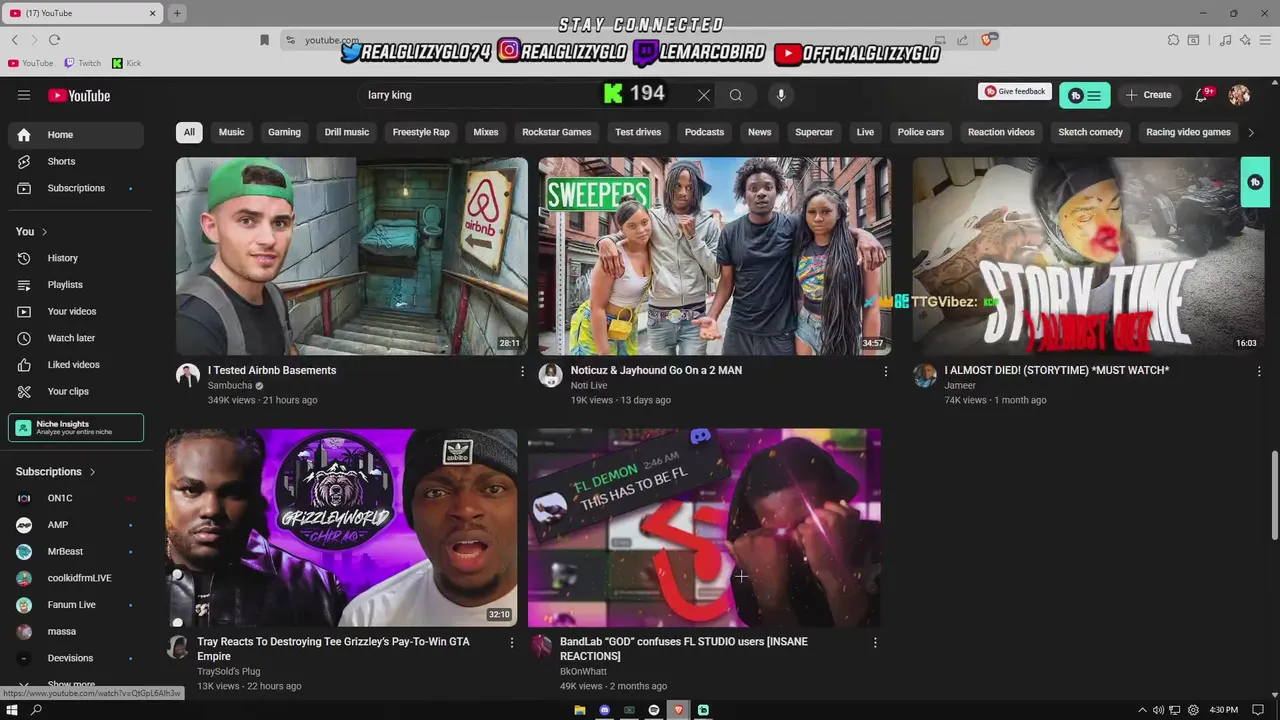Open MrBeast subscription channel

tap(76, 552)
